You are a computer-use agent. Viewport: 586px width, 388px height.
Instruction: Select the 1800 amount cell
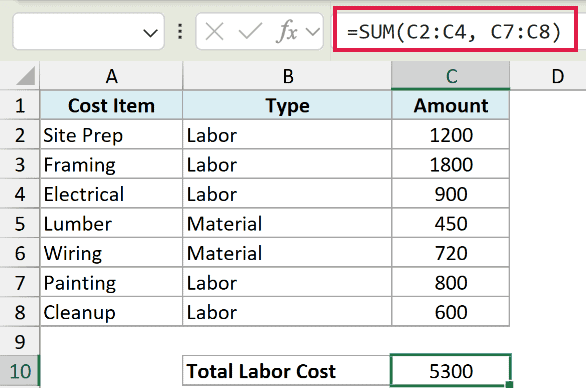point(450,164)
